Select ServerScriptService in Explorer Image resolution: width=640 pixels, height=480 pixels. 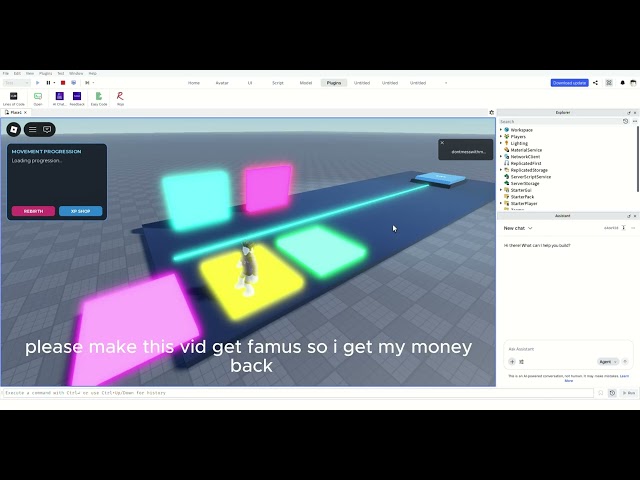coord(531,177)
